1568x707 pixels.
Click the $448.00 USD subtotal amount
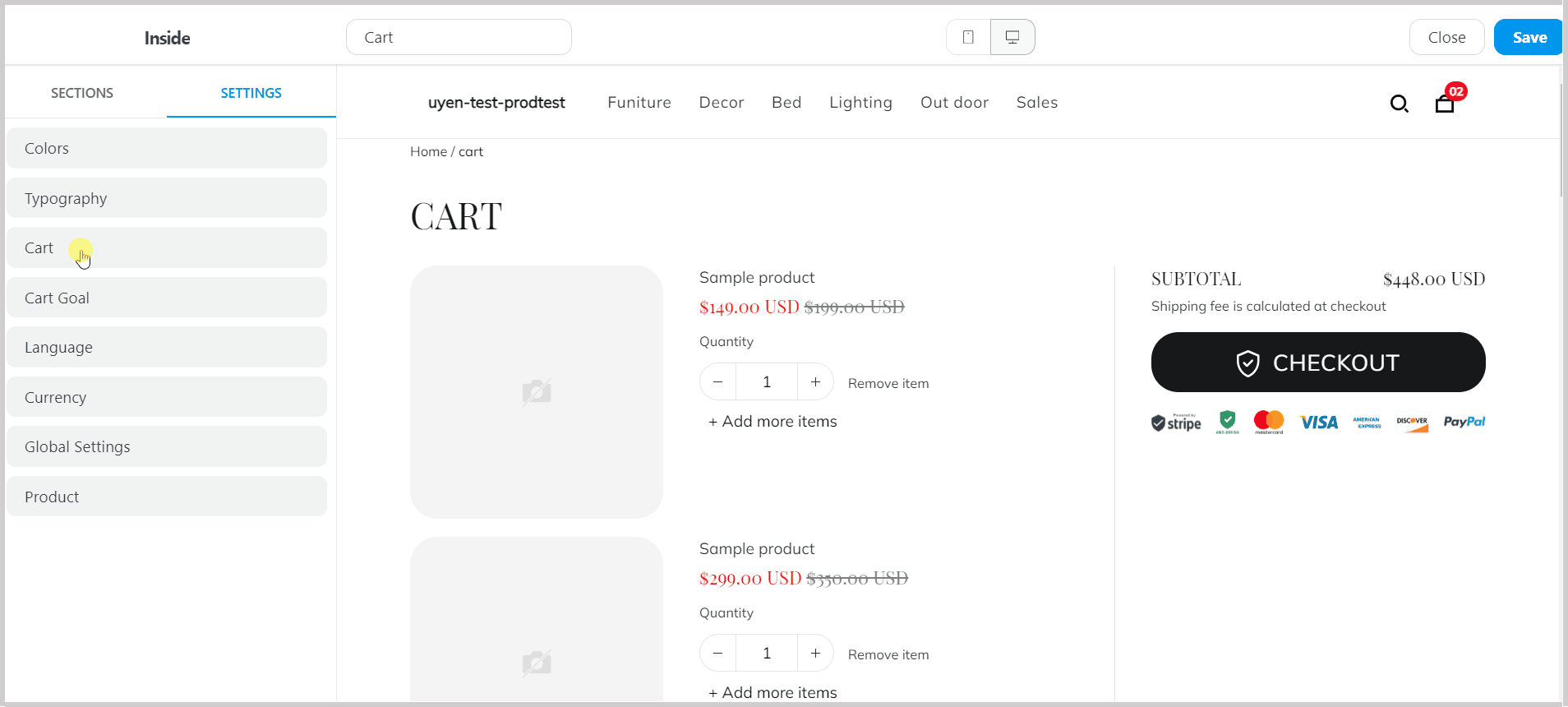[x=1434, y=280]
